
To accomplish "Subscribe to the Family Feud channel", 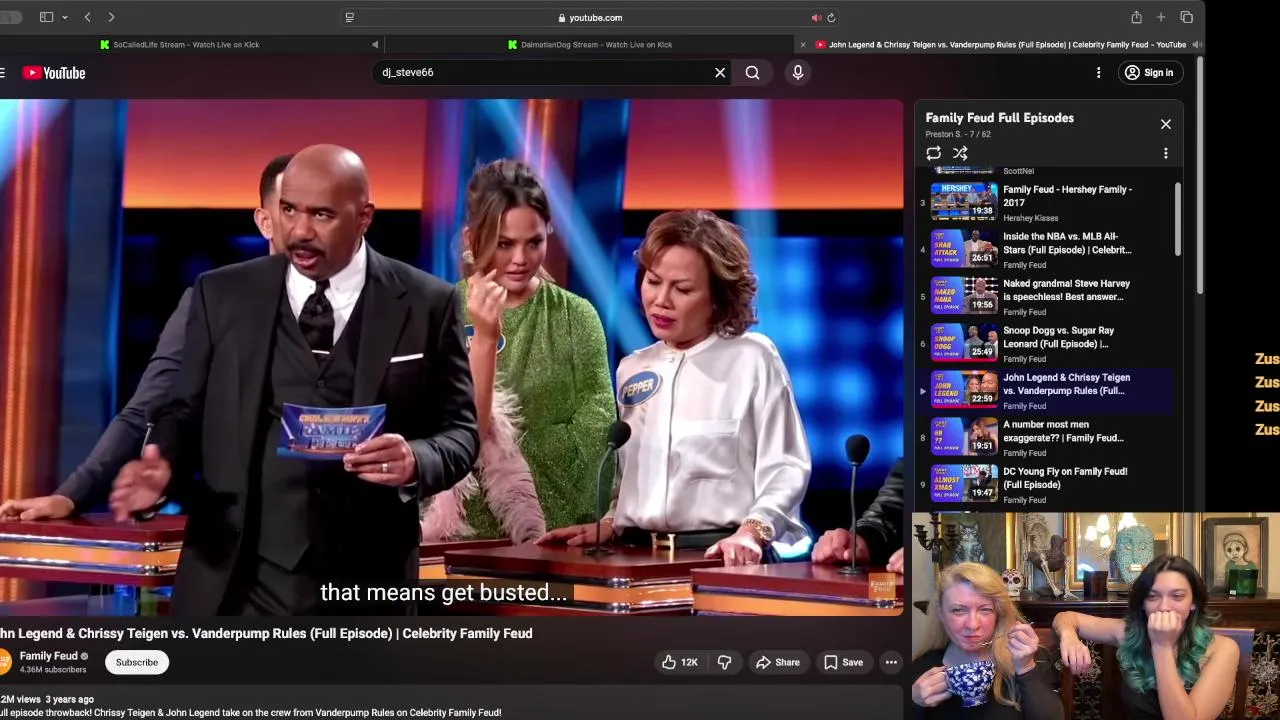I will pos(137,662).
